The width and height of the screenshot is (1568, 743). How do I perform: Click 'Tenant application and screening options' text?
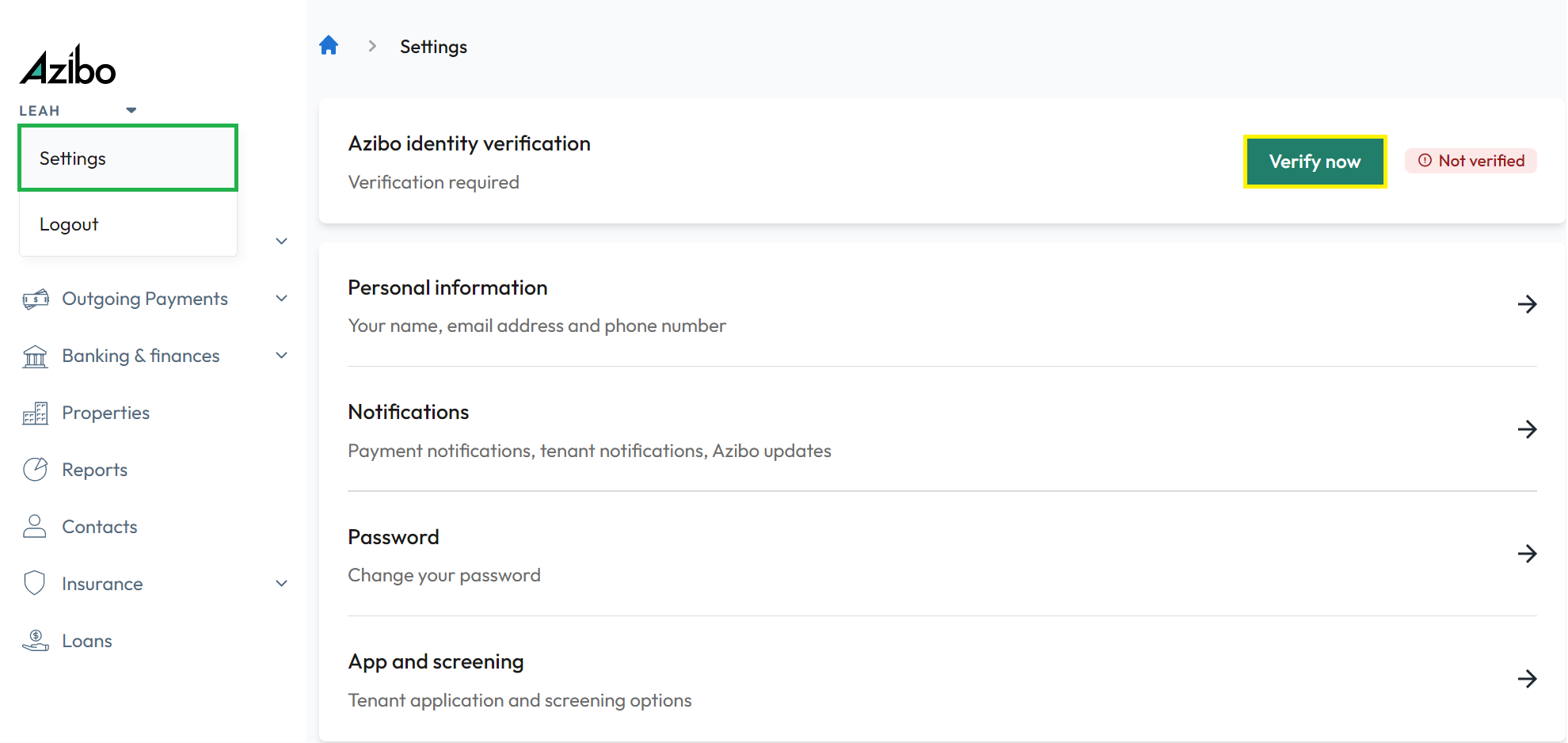[519, 700]
